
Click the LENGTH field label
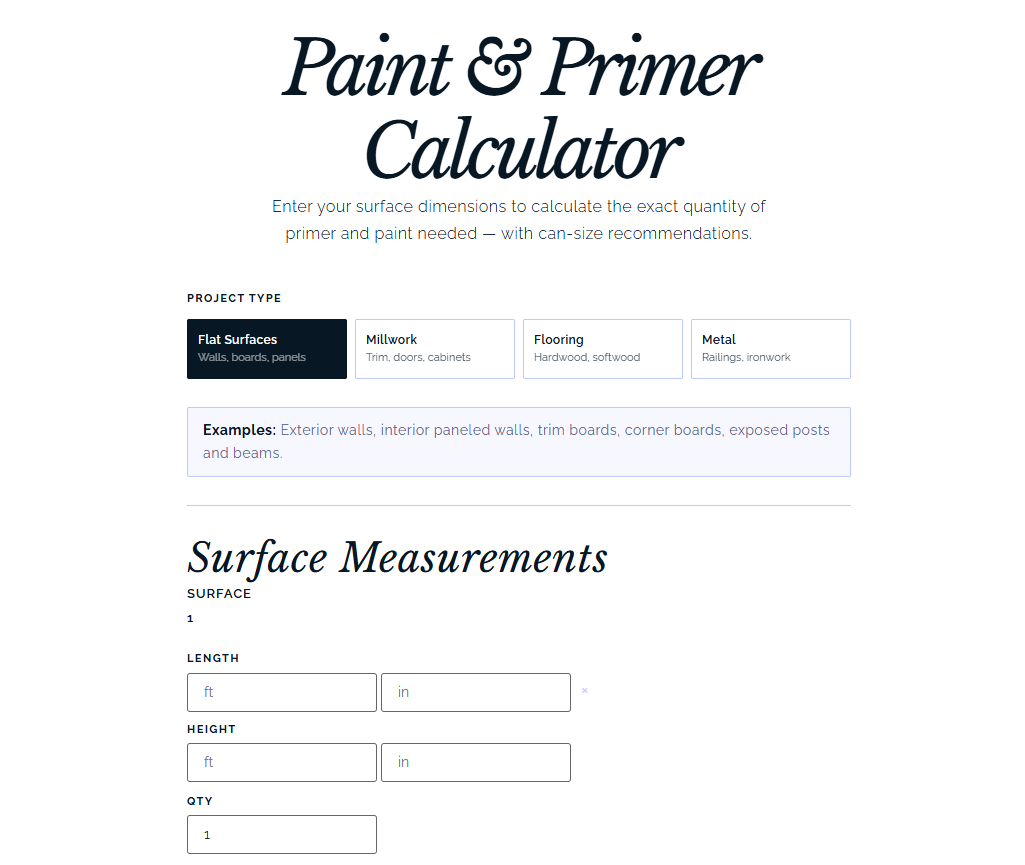click(x=213, y=658)
